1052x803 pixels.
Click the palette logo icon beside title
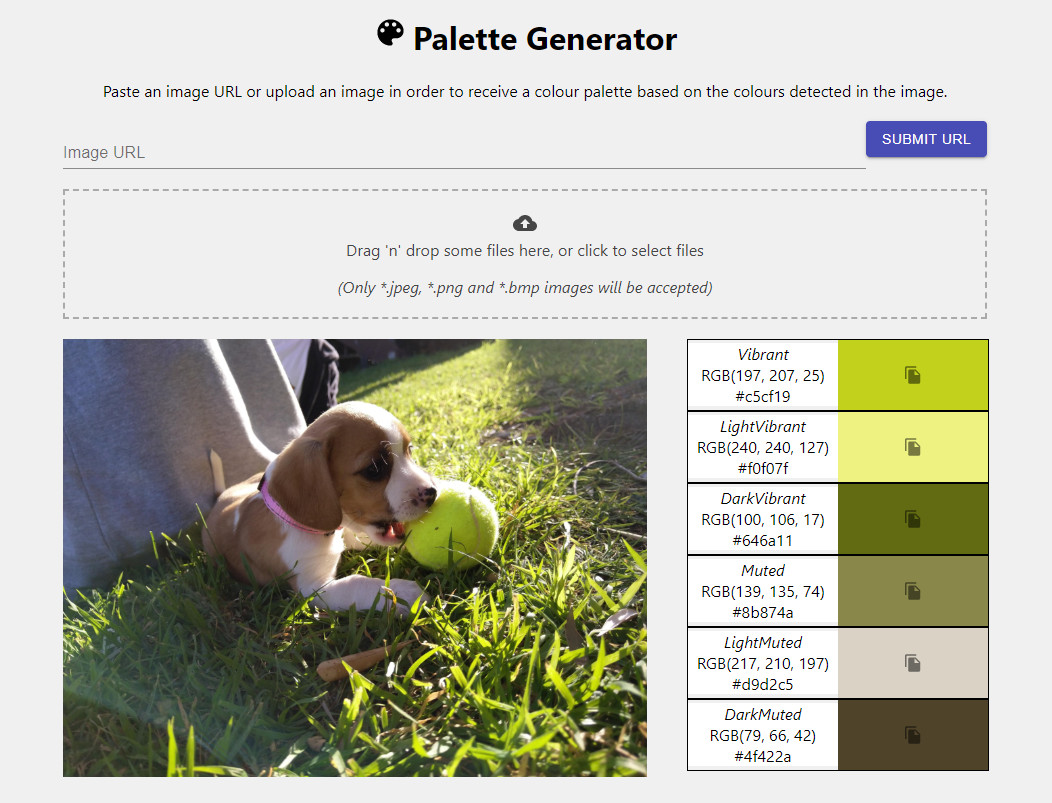click(x=390, y=33)
